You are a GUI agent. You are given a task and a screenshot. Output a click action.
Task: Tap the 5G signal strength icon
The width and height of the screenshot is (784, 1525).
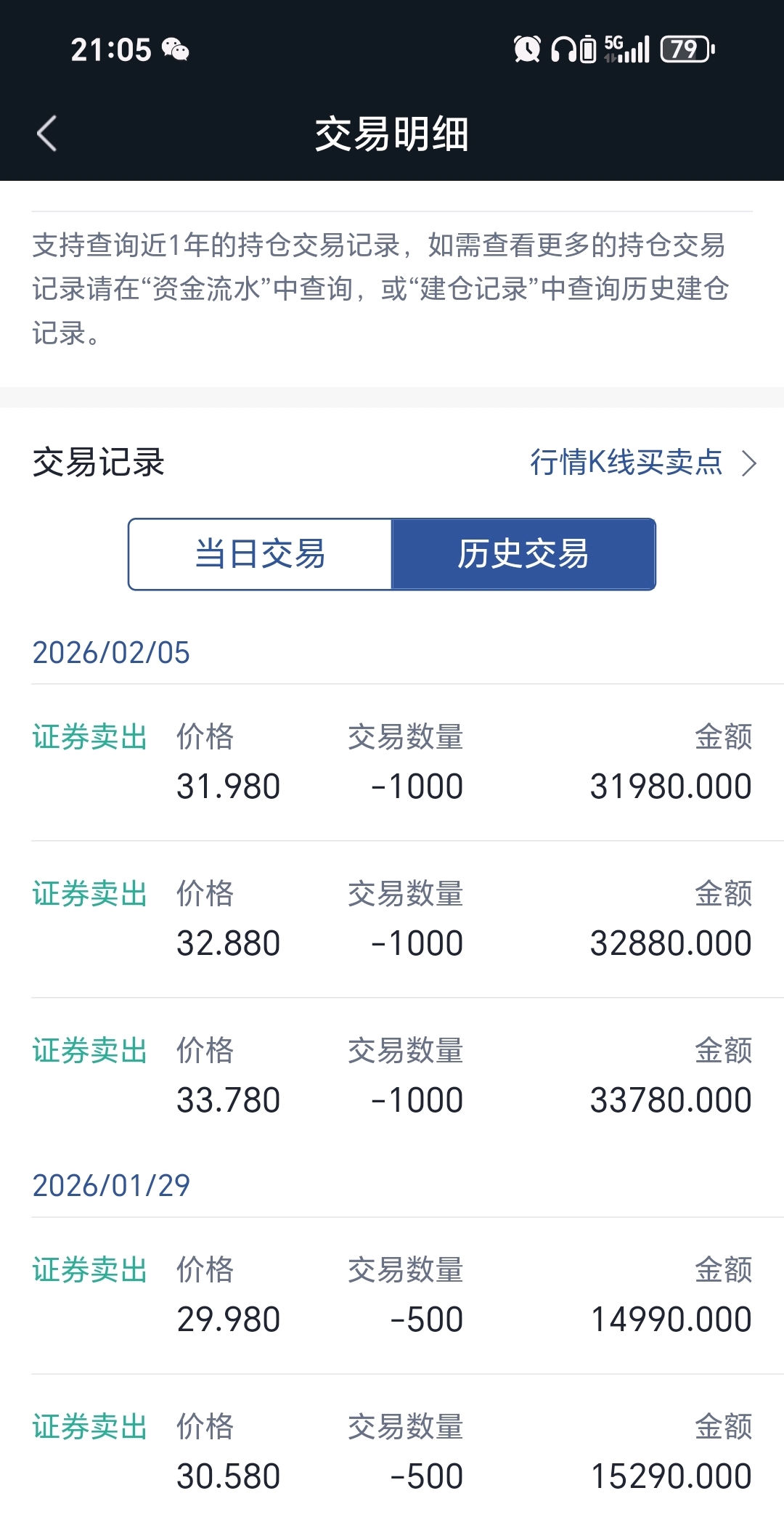626,49
